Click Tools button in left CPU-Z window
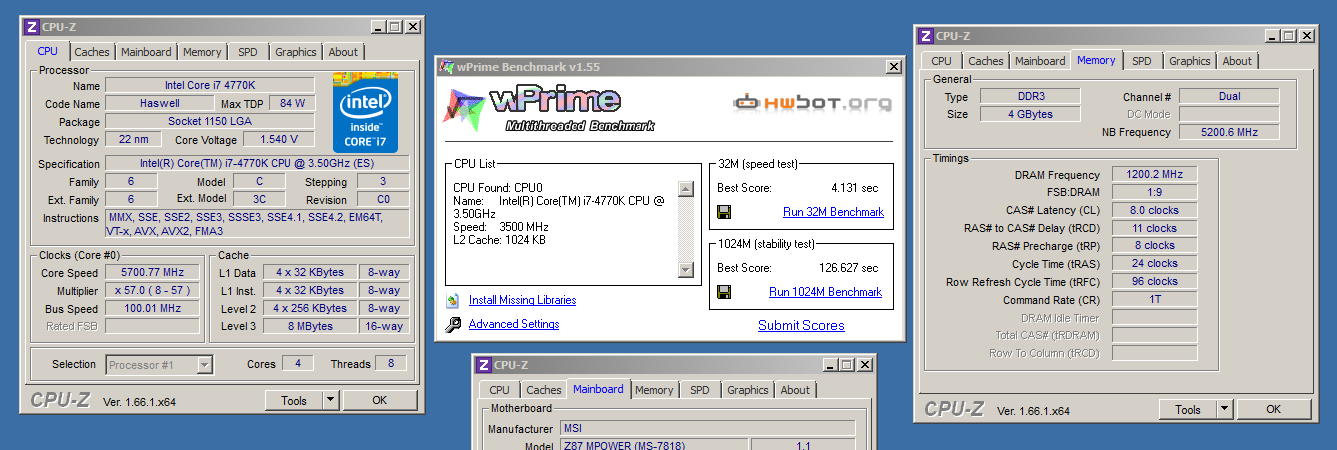1337x450 pixels. point(294,400)
